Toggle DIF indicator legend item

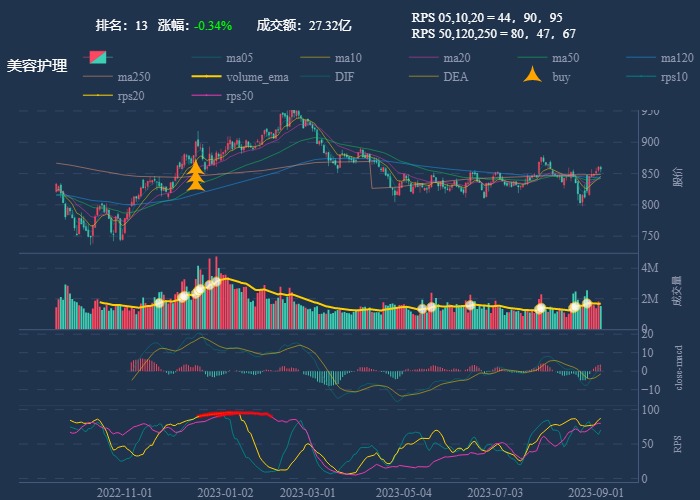pos(343,77)
